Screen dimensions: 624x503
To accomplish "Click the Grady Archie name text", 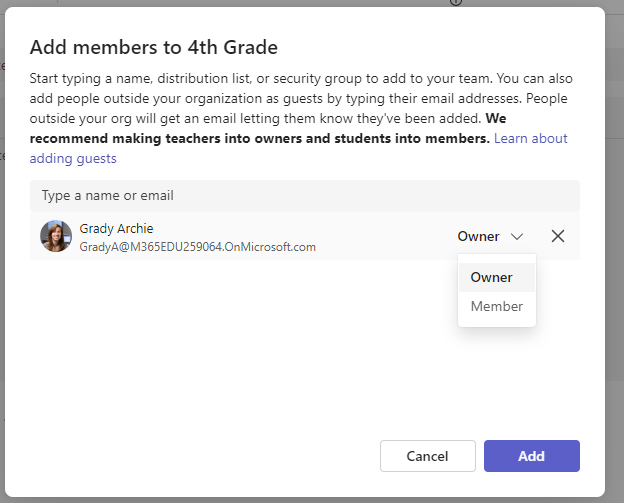I will coord(116,229).
